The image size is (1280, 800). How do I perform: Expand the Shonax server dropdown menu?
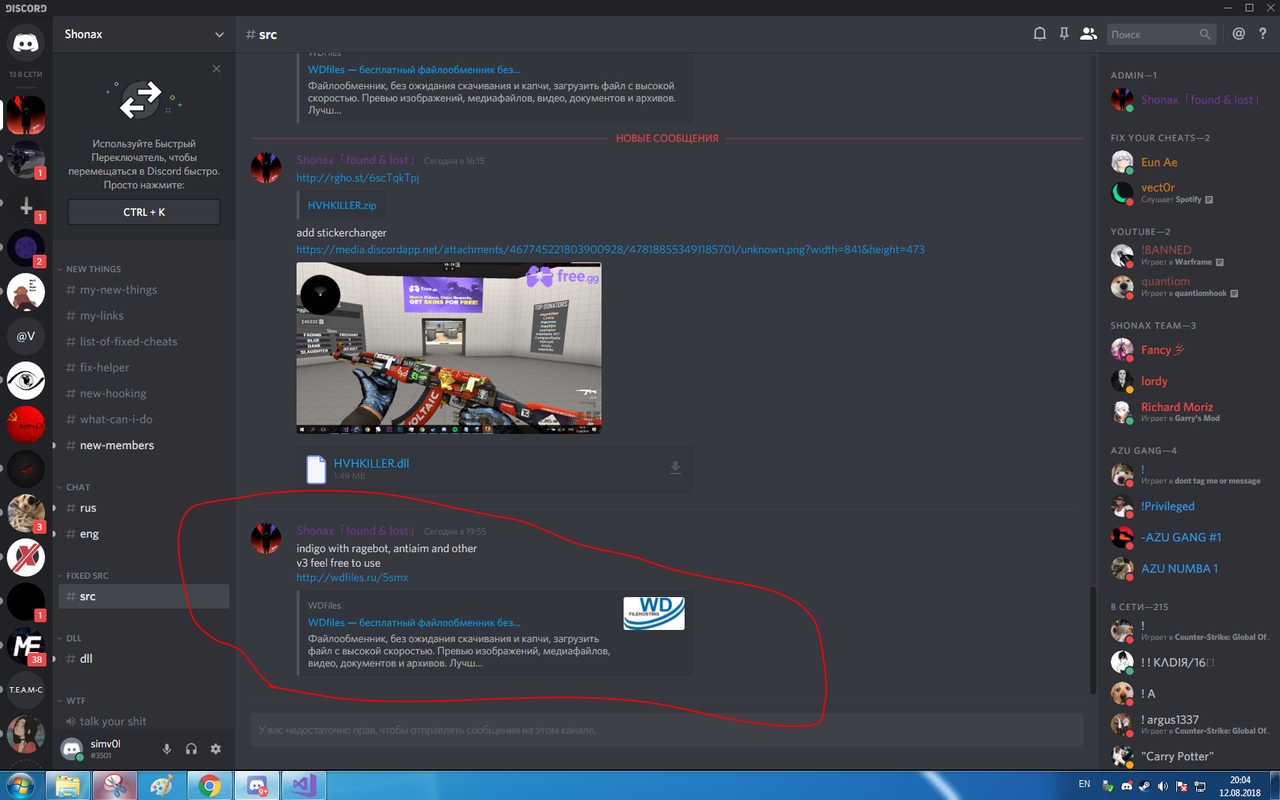(219, 35)
